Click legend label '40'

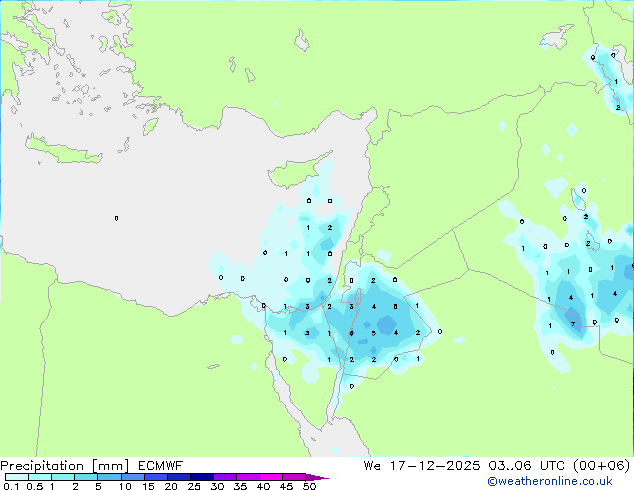pos(263,486)
